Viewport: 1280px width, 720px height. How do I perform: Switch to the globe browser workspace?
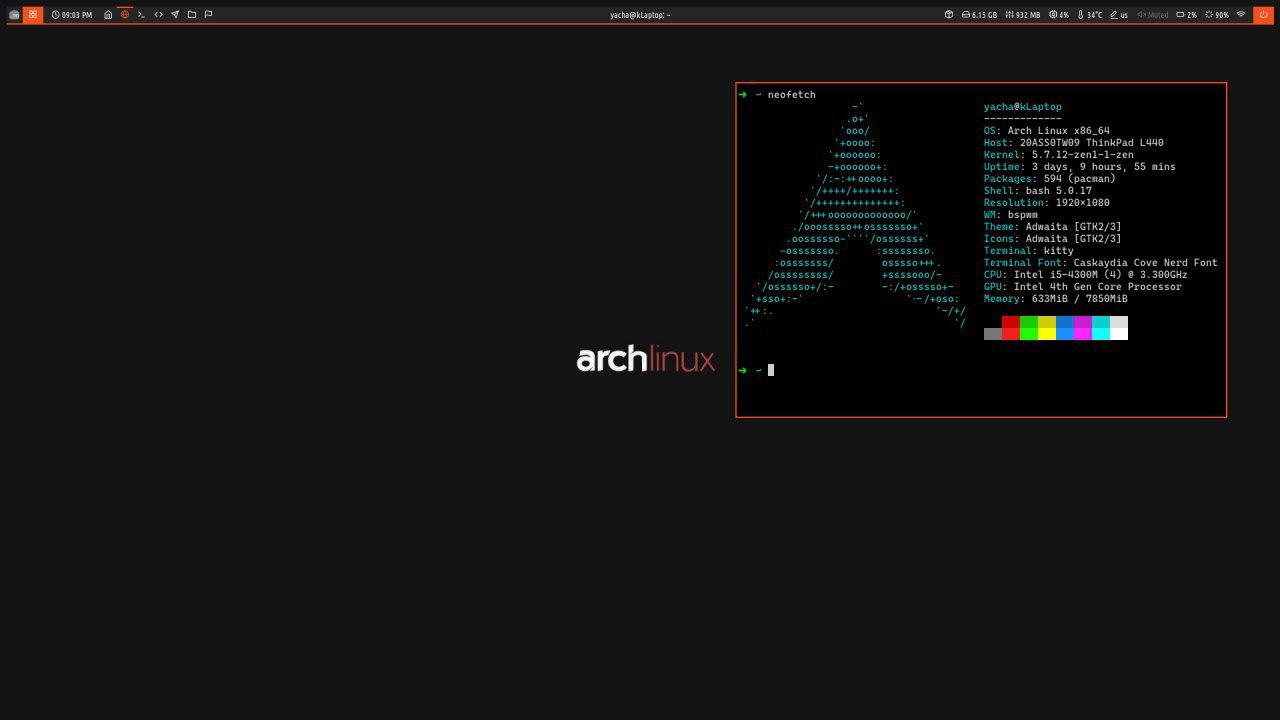click(125, 15)
